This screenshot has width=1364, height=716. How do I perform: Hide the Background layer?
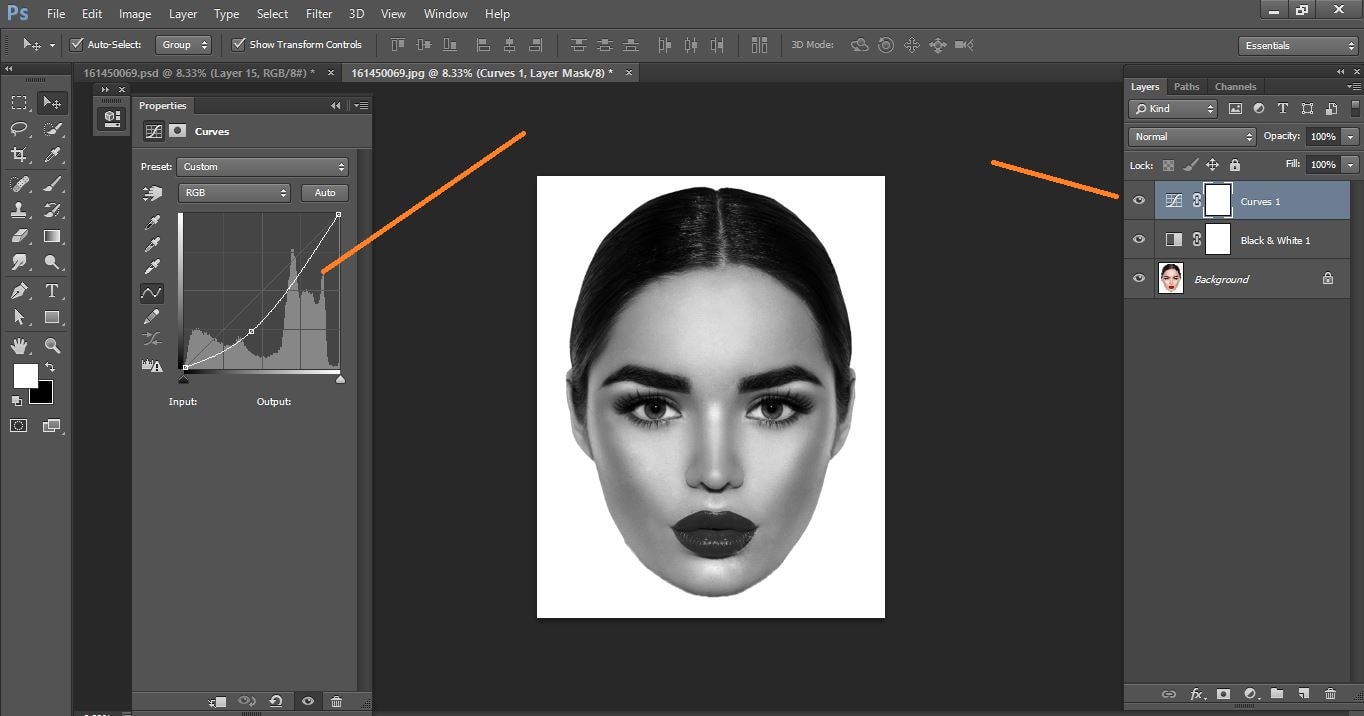(1139, 278)
